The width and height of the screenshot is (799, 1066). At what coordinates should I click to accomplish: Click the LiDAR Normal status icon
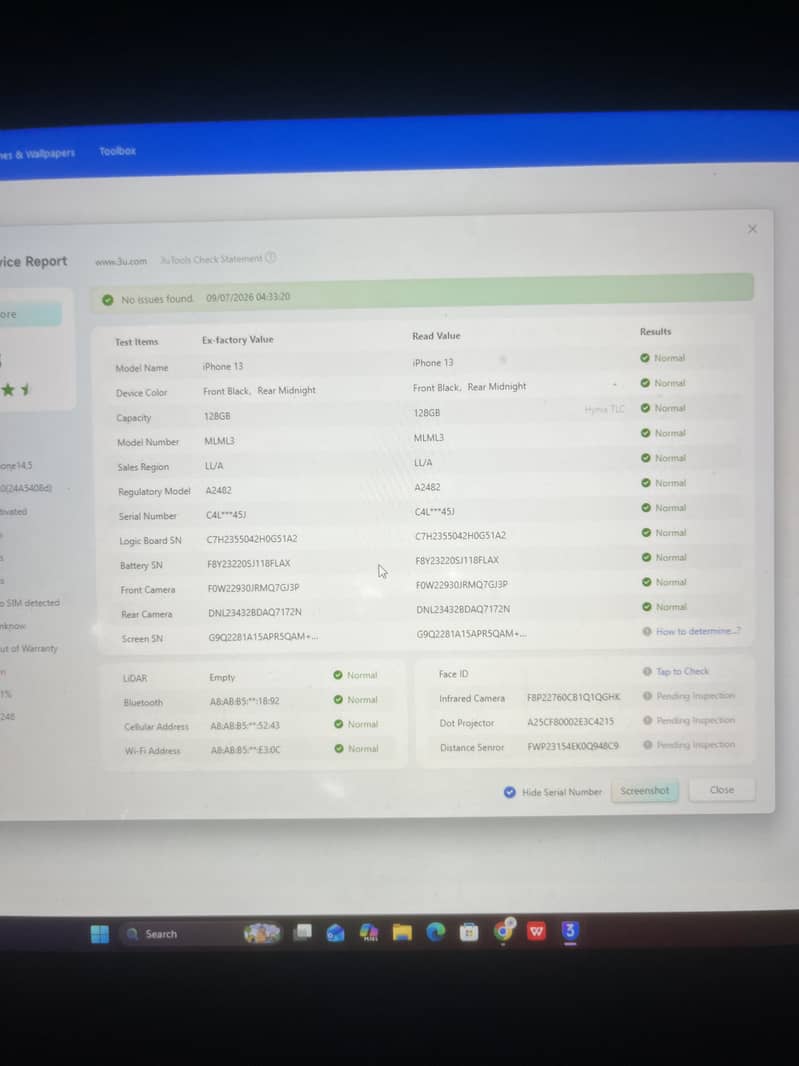click(x=338, y=675)
